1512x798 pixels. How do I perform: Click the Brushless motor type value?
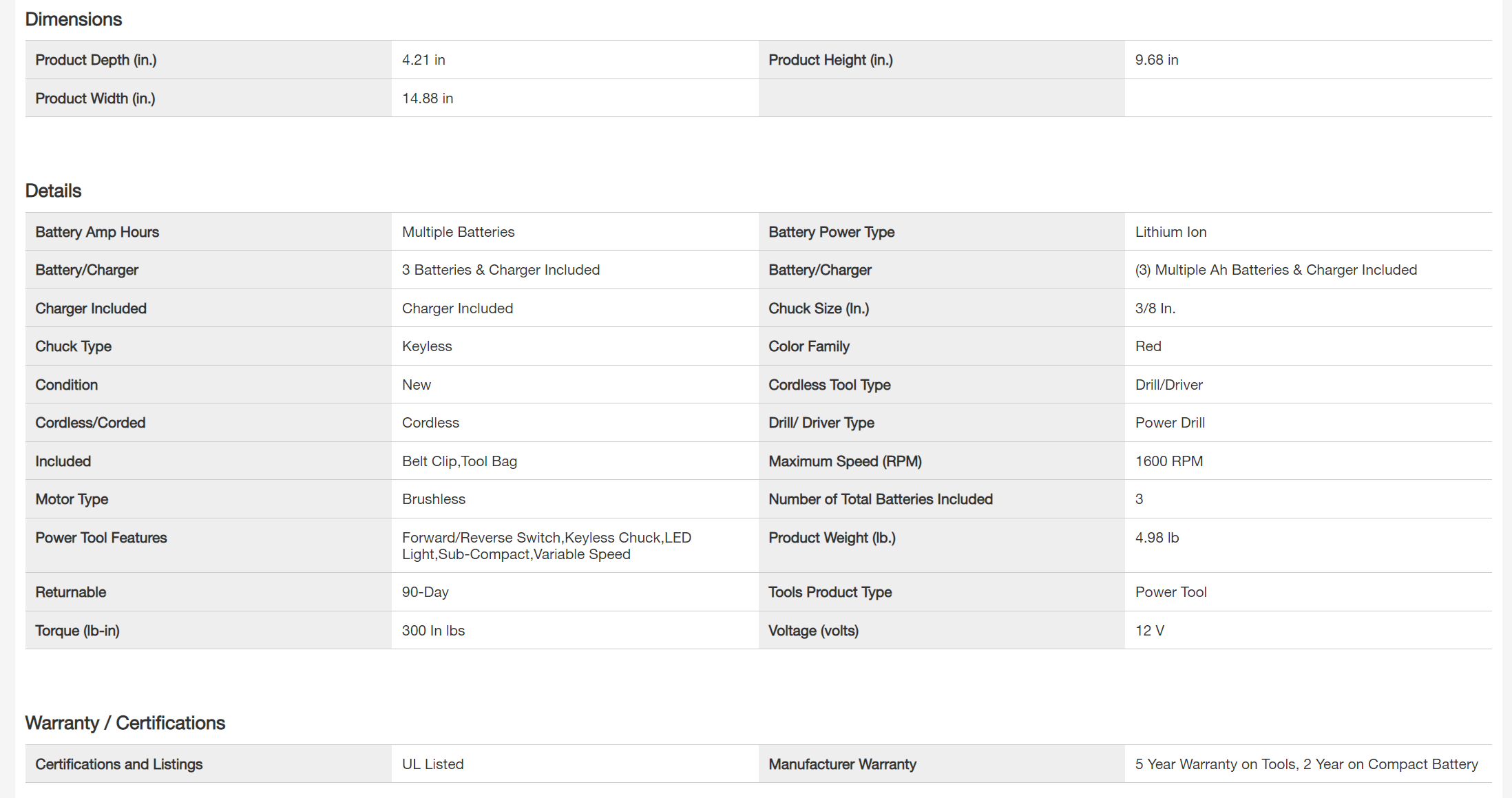pyautogui.click(x=433, y=499)
